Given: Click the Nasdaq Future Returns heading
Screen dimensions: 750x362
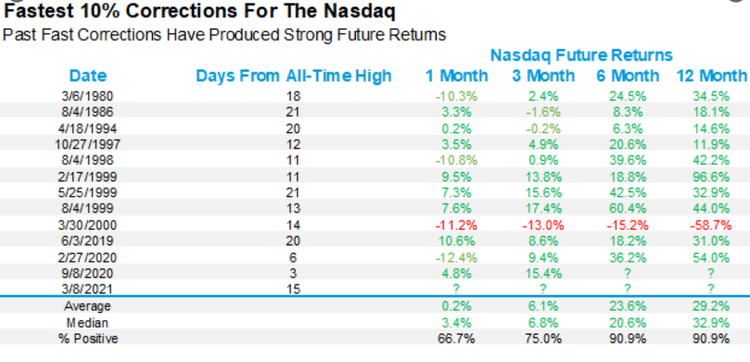Looking at the screenshot, I should 582,55.
